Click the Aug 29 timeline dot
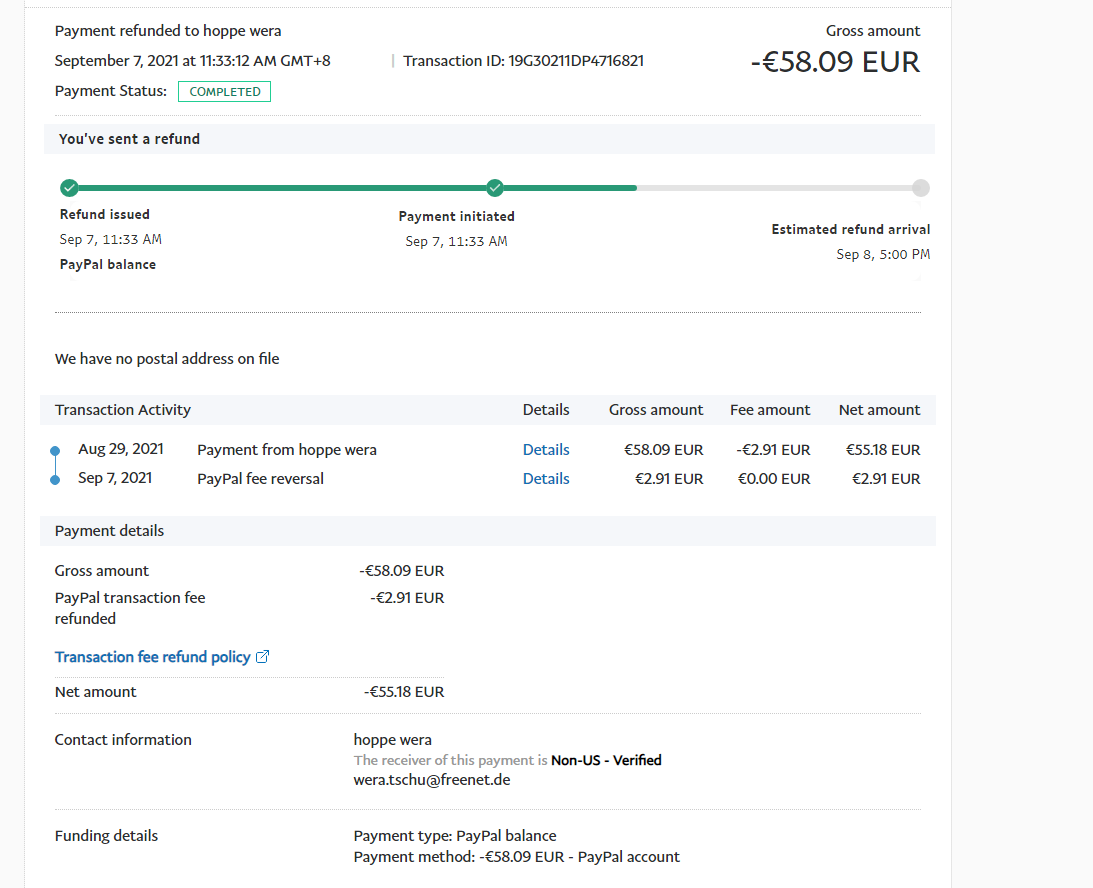 (x=55, y=451)
